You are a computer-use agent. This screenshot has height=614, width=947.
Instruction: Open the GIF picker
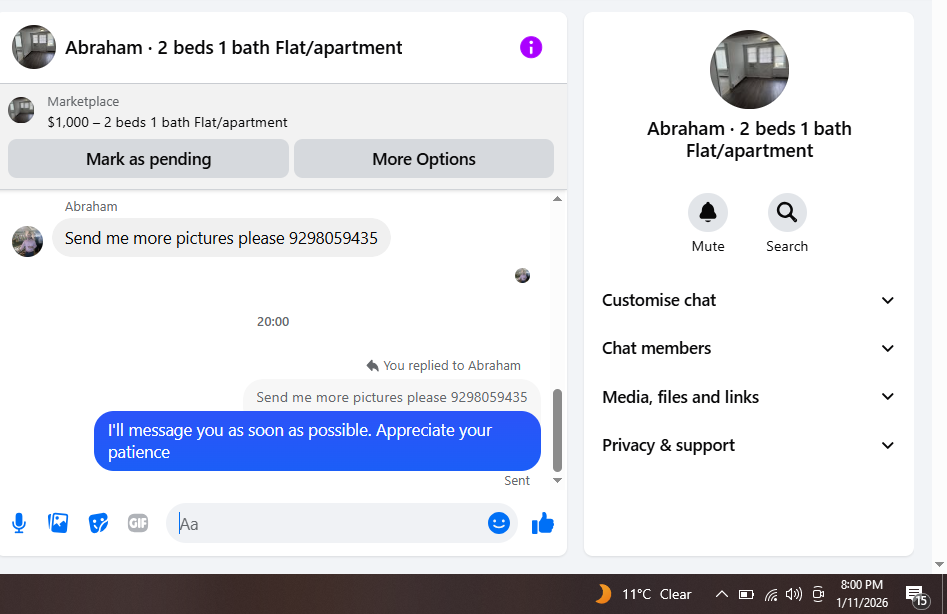click(138, 523)
